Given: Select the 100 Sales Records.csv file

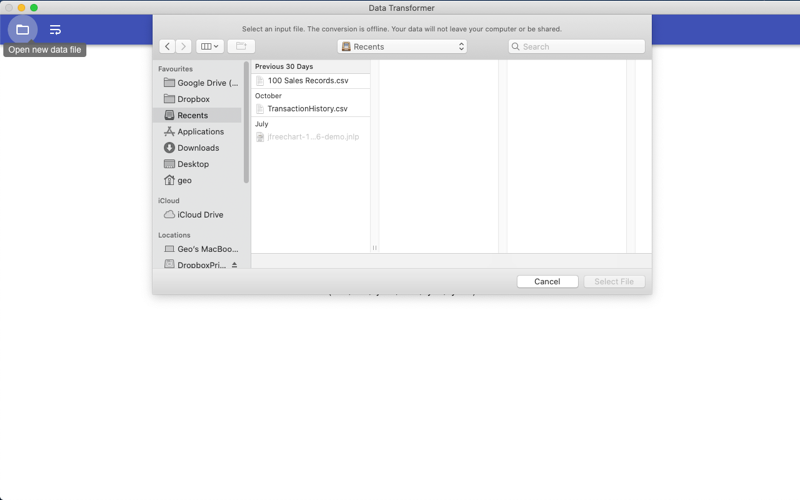Looking at the screenshot, I should tap(310, 81).
